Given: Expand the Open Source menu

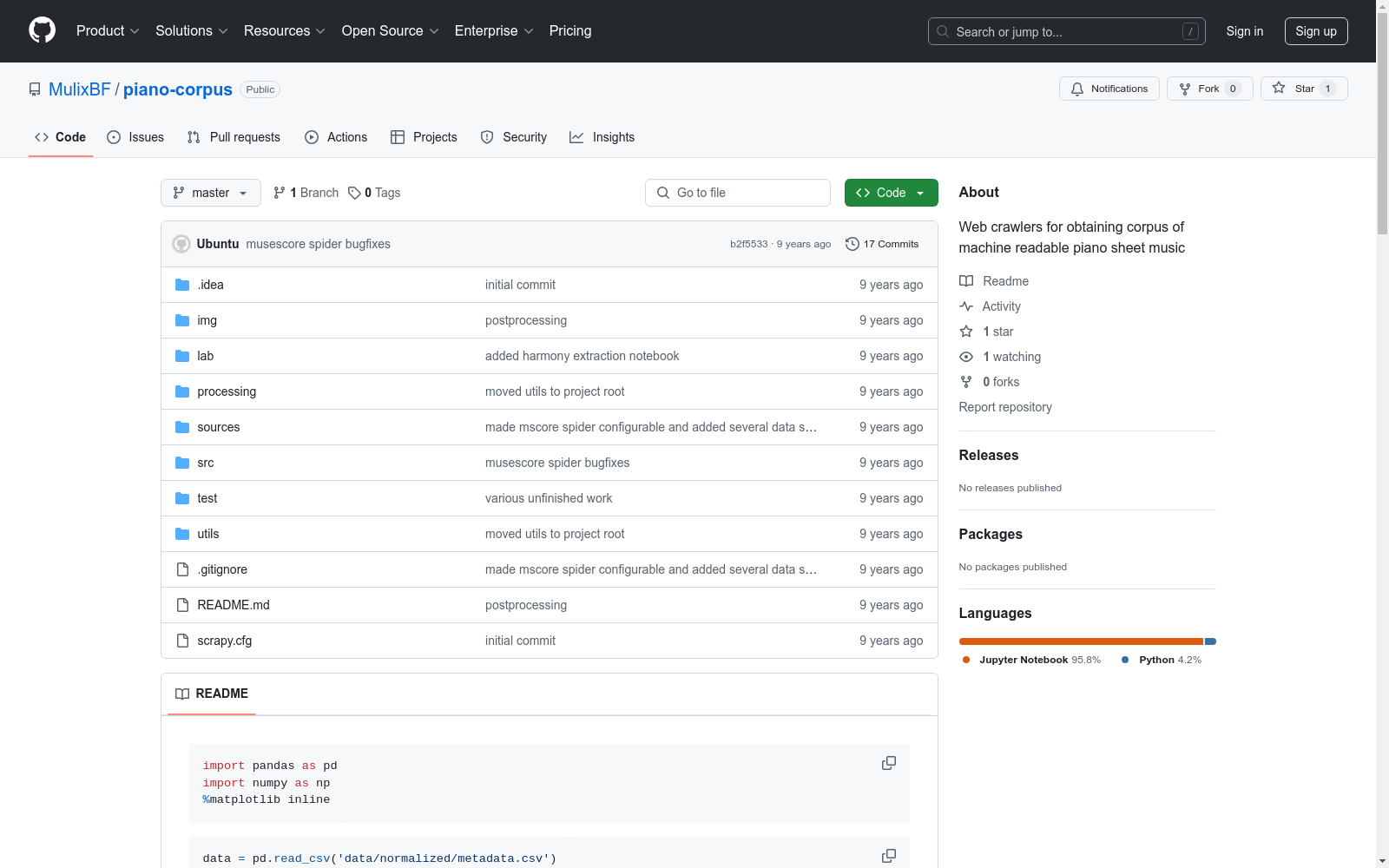Looking at the screenshot, I should point(391,30).
